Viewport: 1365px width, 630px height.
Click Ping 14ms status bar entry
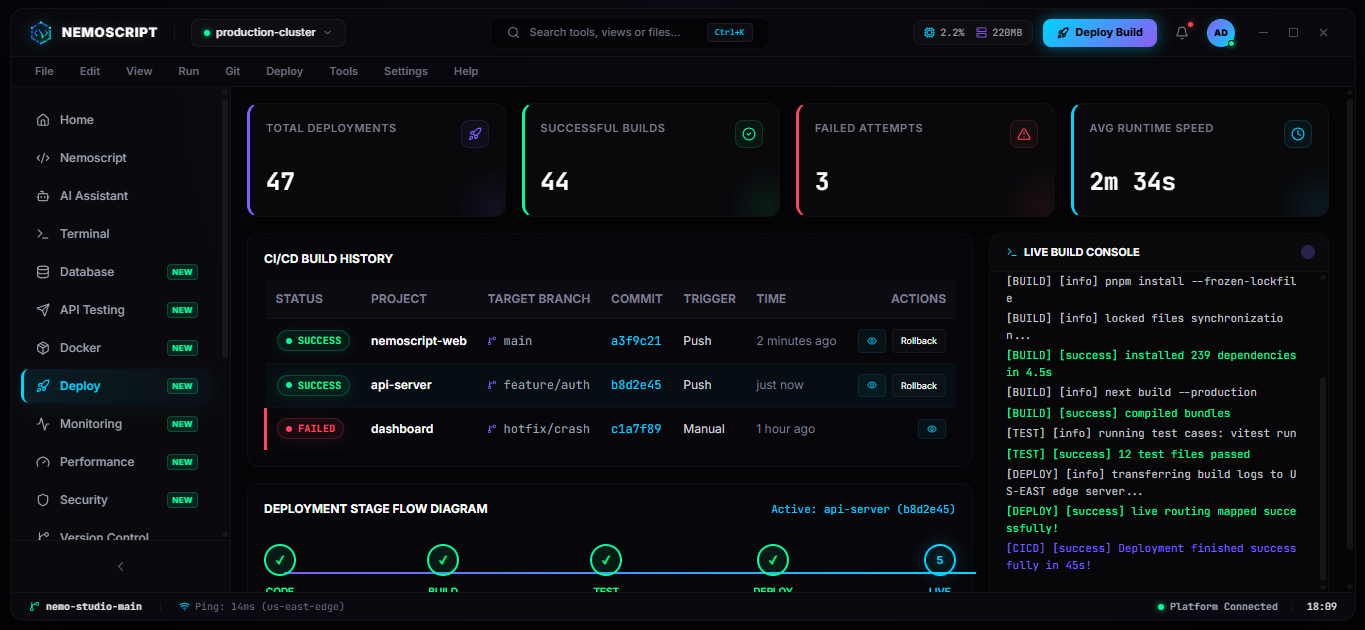click(262, 606)
